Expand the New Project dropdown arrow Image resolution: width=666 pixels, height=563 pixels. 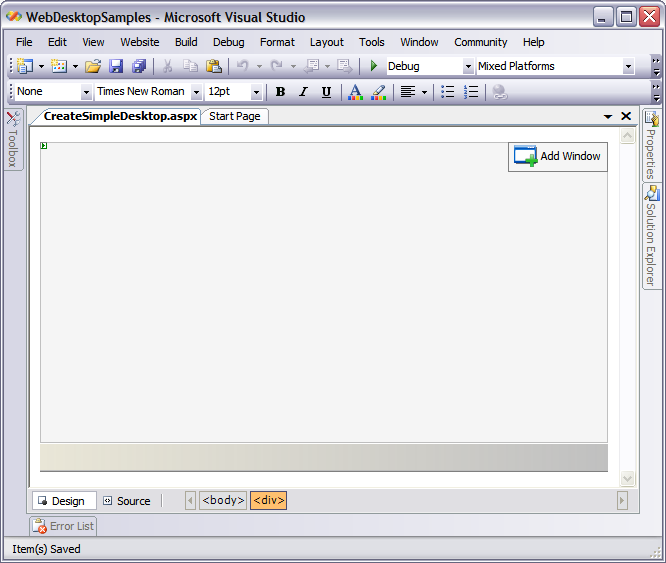coord(41,66)
